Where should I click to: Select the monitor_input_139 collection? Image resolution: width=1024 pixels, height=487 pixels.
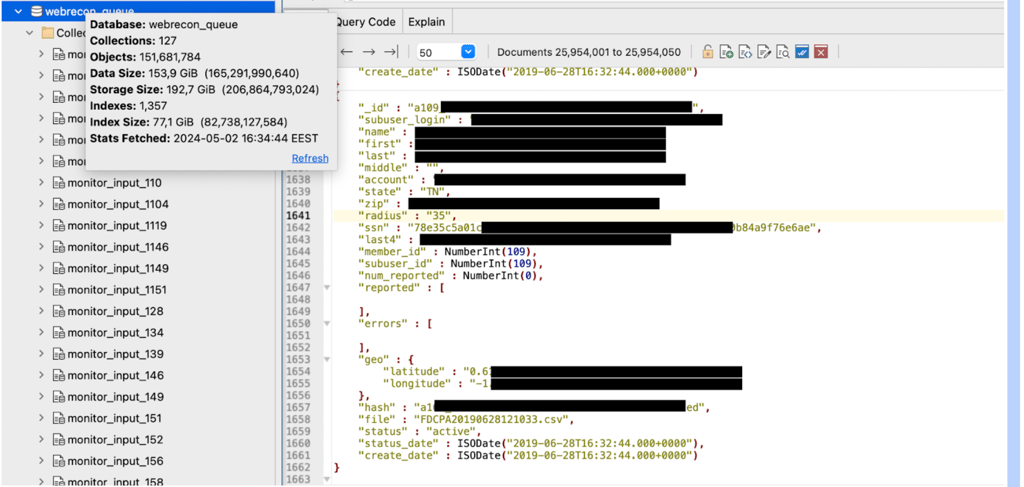pyautogui.click(x=116, y=354)
